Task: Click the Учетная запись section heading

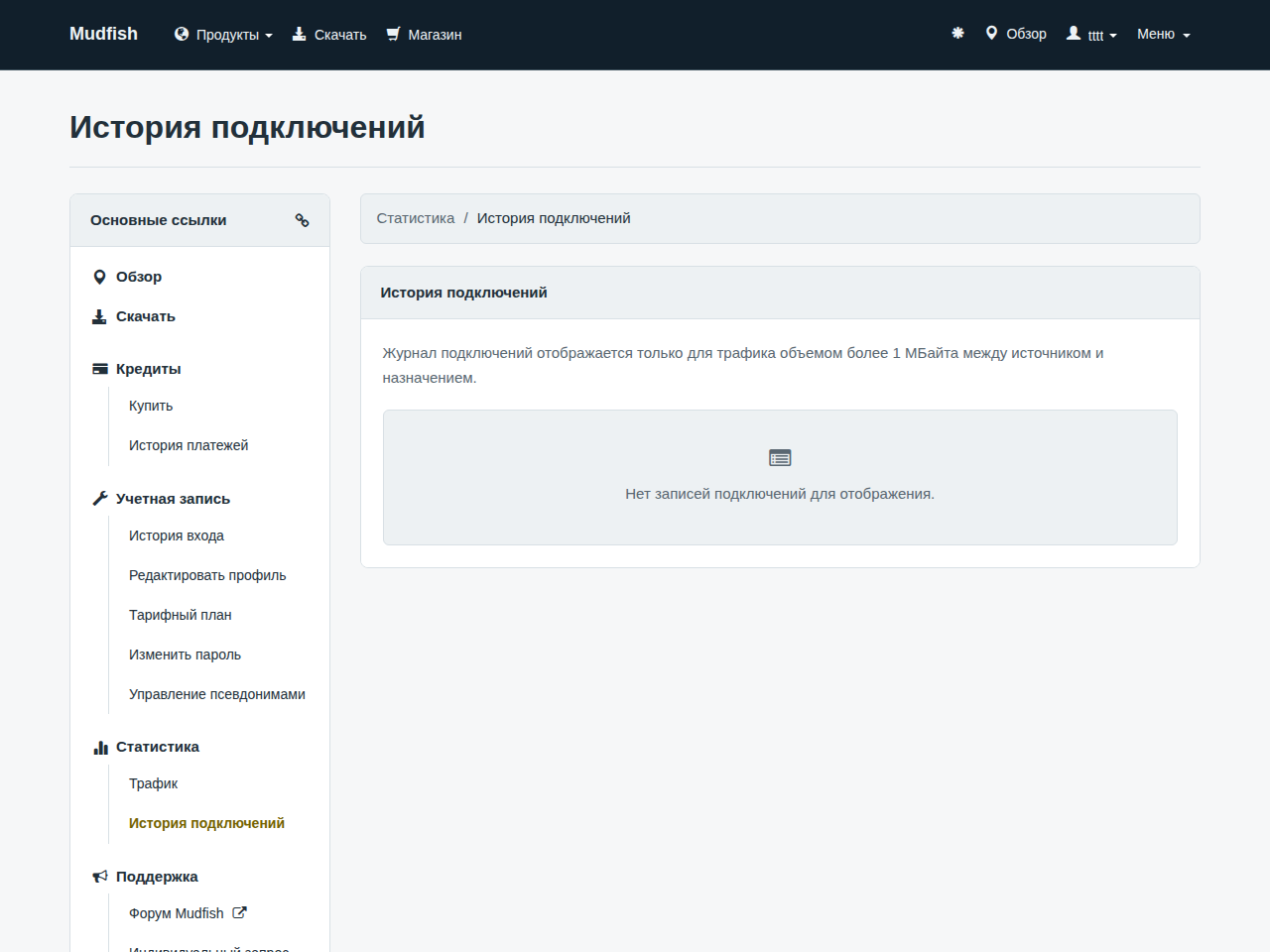Action: coord(173,499)
